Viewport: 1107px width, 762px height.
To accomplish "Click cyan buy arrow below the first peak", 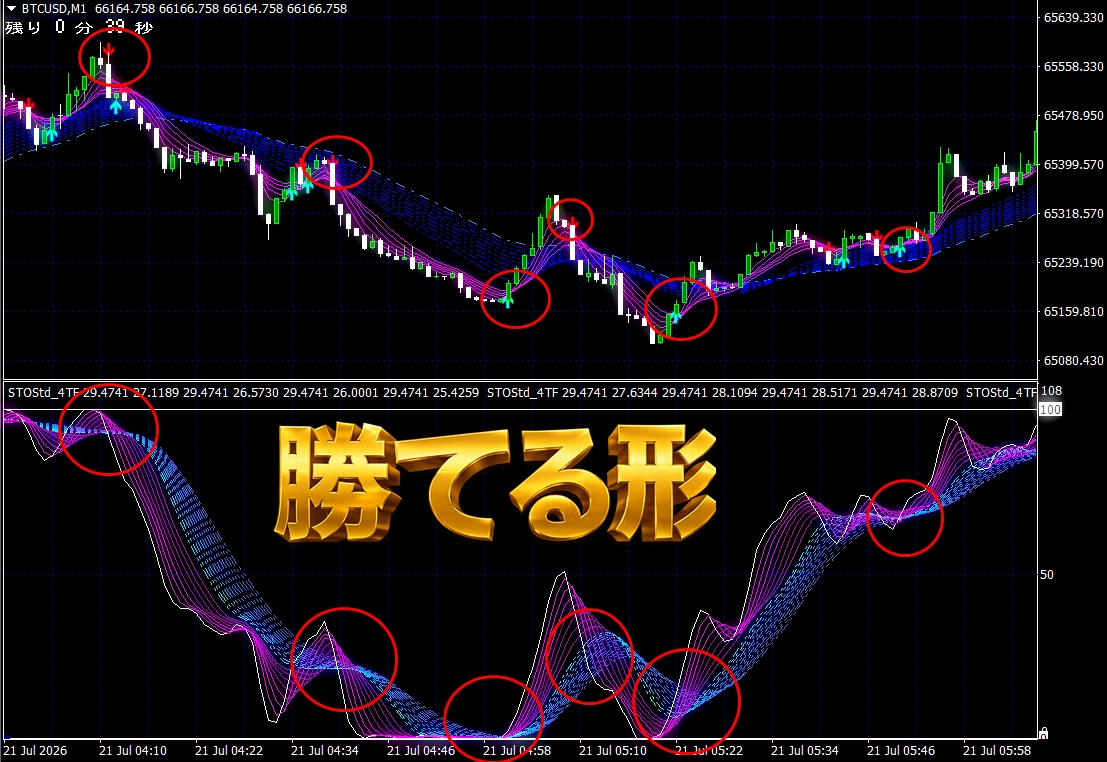I will tap(116, 107).
